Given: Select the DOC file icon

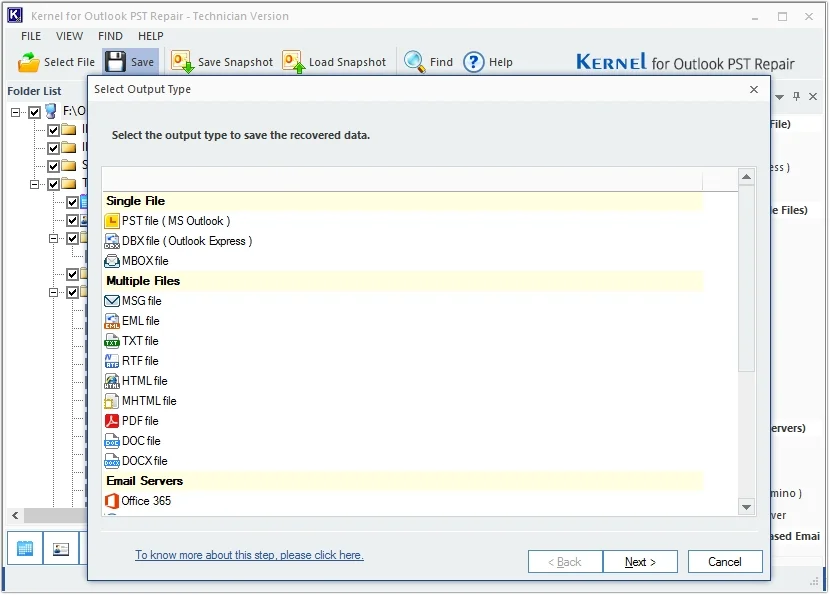Looking at the screenshot, I should (x=112, y=441).
